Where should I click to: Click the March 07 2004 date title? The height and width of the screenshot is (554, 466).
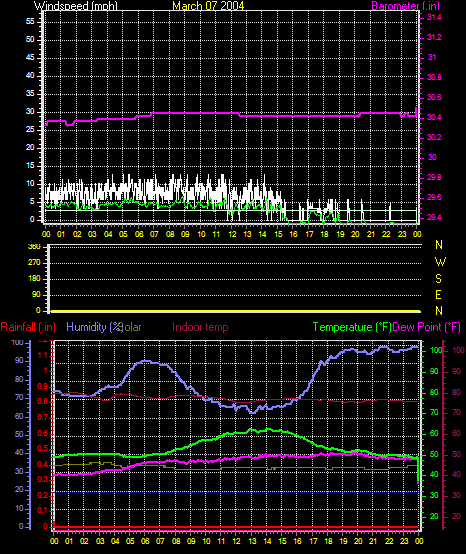[208, 6]
